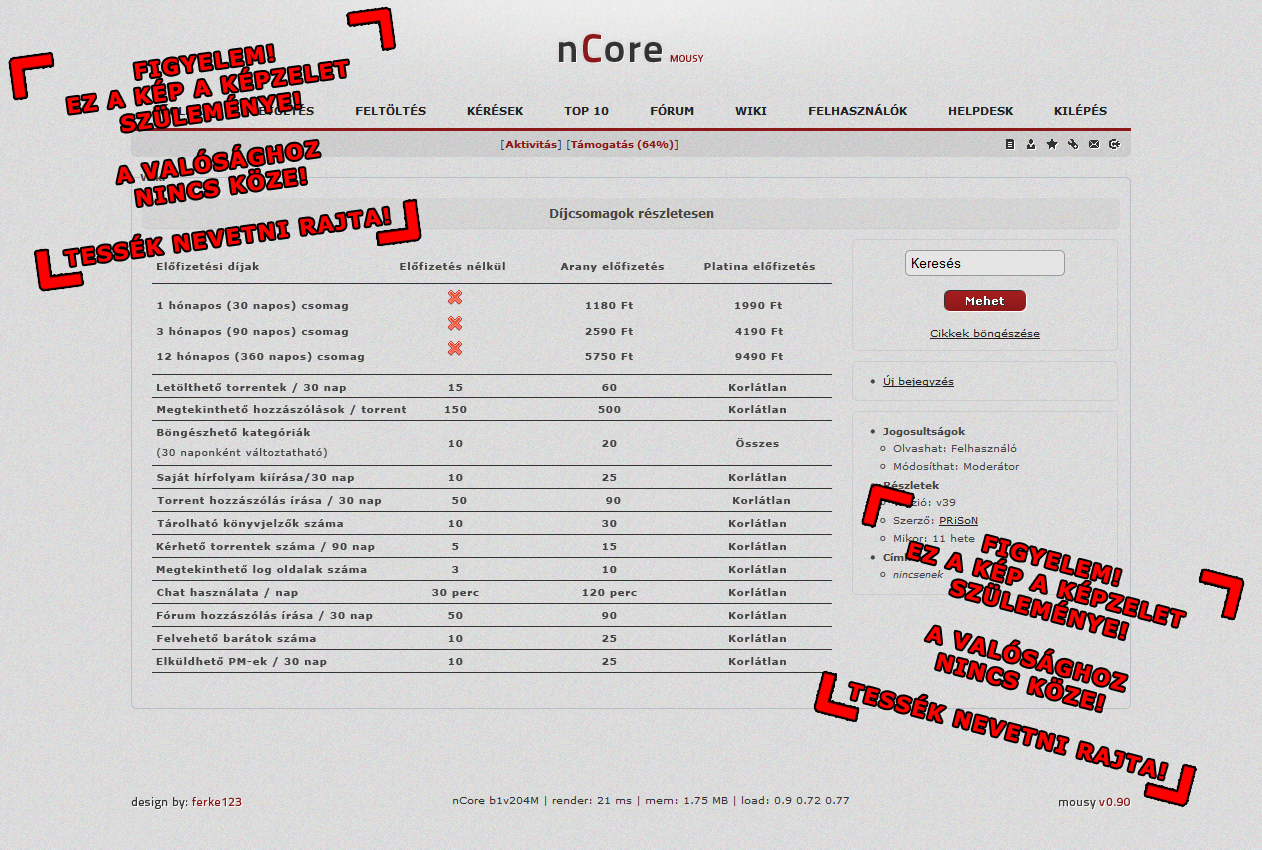The height and width of the screenshot is (850, 1262).
Task: Click the Saját hírfolyam kiírása/30 nap label
Action: [x=255, y=479]
